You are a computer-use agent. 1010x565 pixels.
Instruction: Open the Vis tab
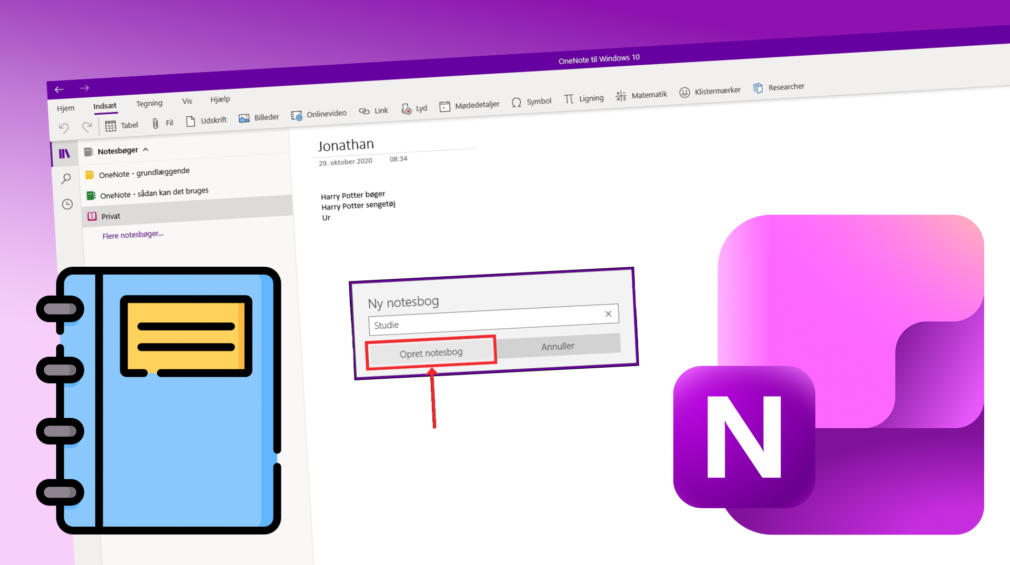(187, 101)
